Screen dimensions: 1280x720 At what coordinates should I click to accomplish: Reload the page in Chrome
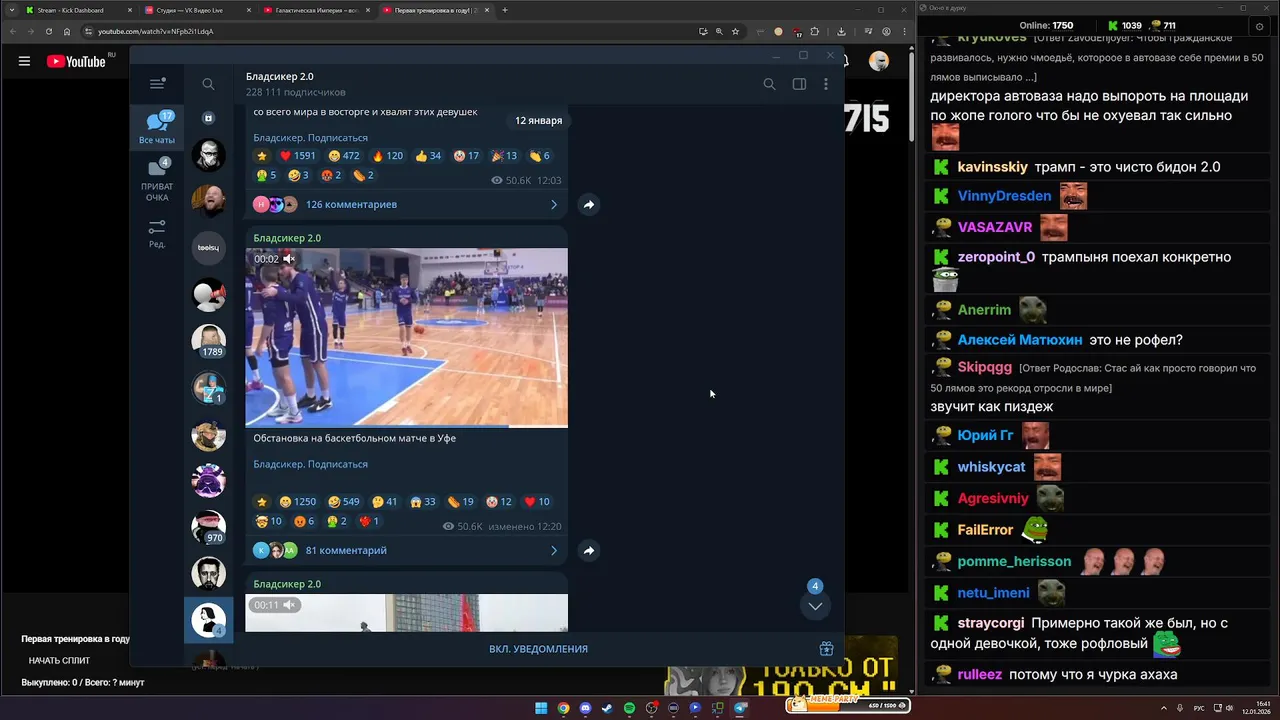tap(49, 31)
